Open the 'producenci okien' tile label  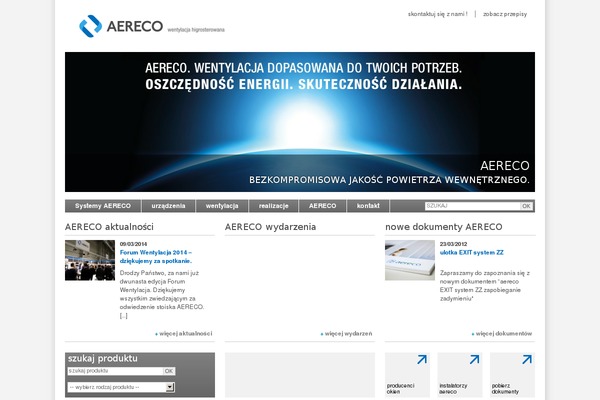[x=400, y=389]
